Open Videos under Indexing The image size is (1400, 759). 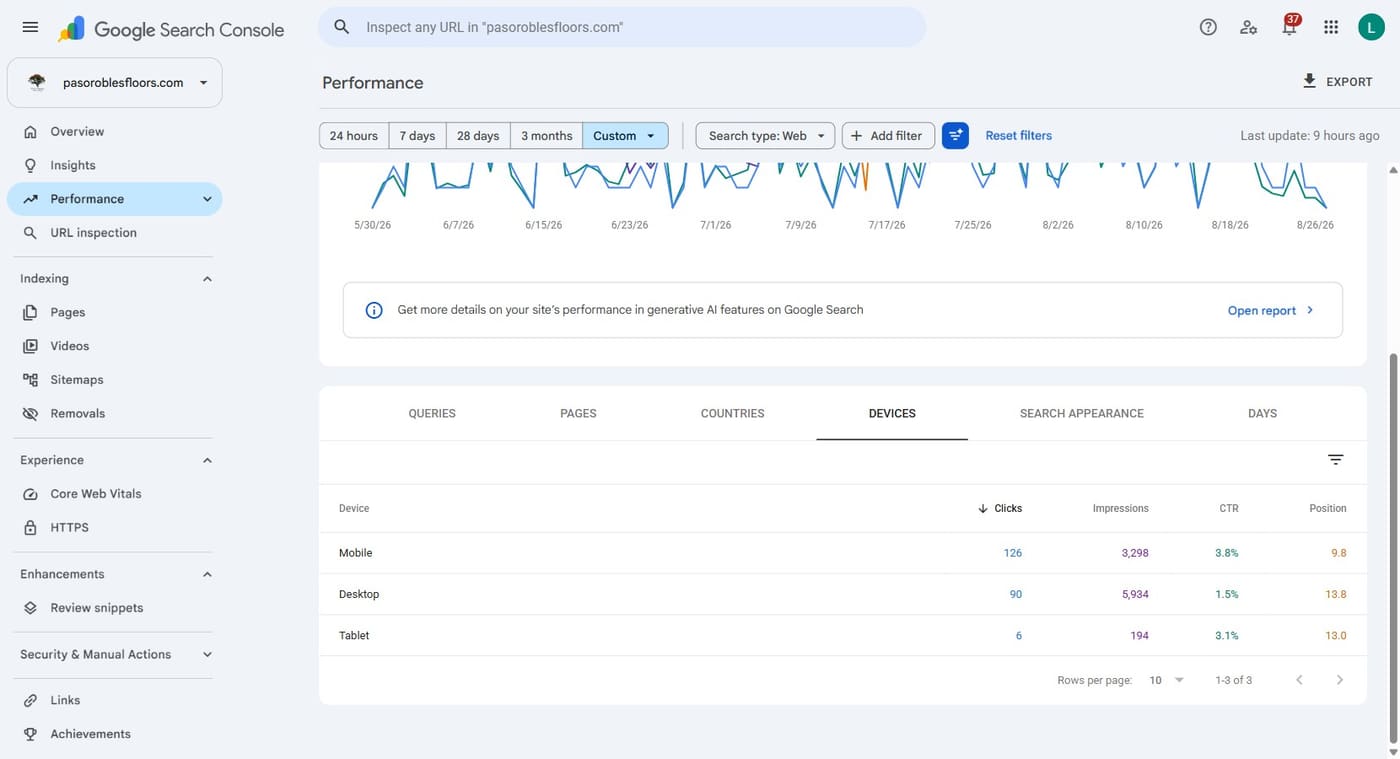114,346
